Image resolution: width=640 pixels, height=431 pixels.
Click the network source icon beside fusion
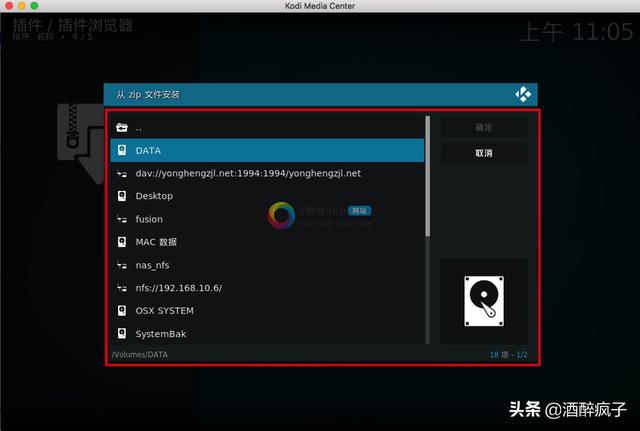pos(122,219)
